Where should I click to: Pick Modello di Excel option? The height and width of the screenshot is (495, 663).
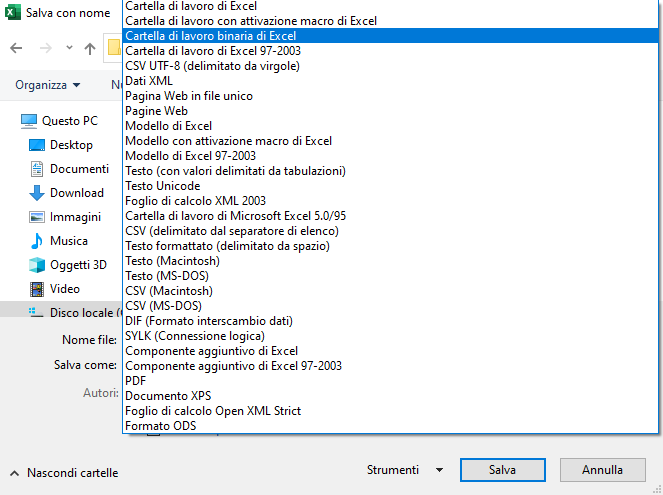[x=390, y=126]
